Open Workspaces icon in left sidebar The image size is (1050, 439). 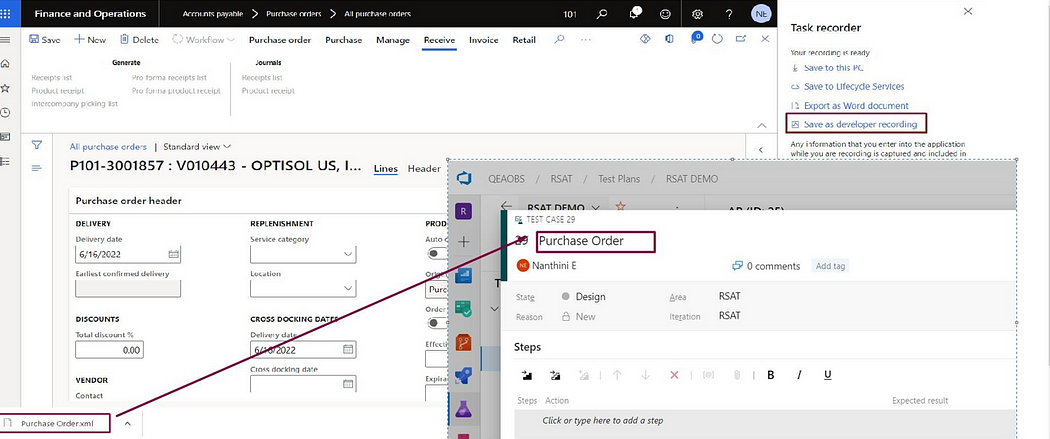5,137
